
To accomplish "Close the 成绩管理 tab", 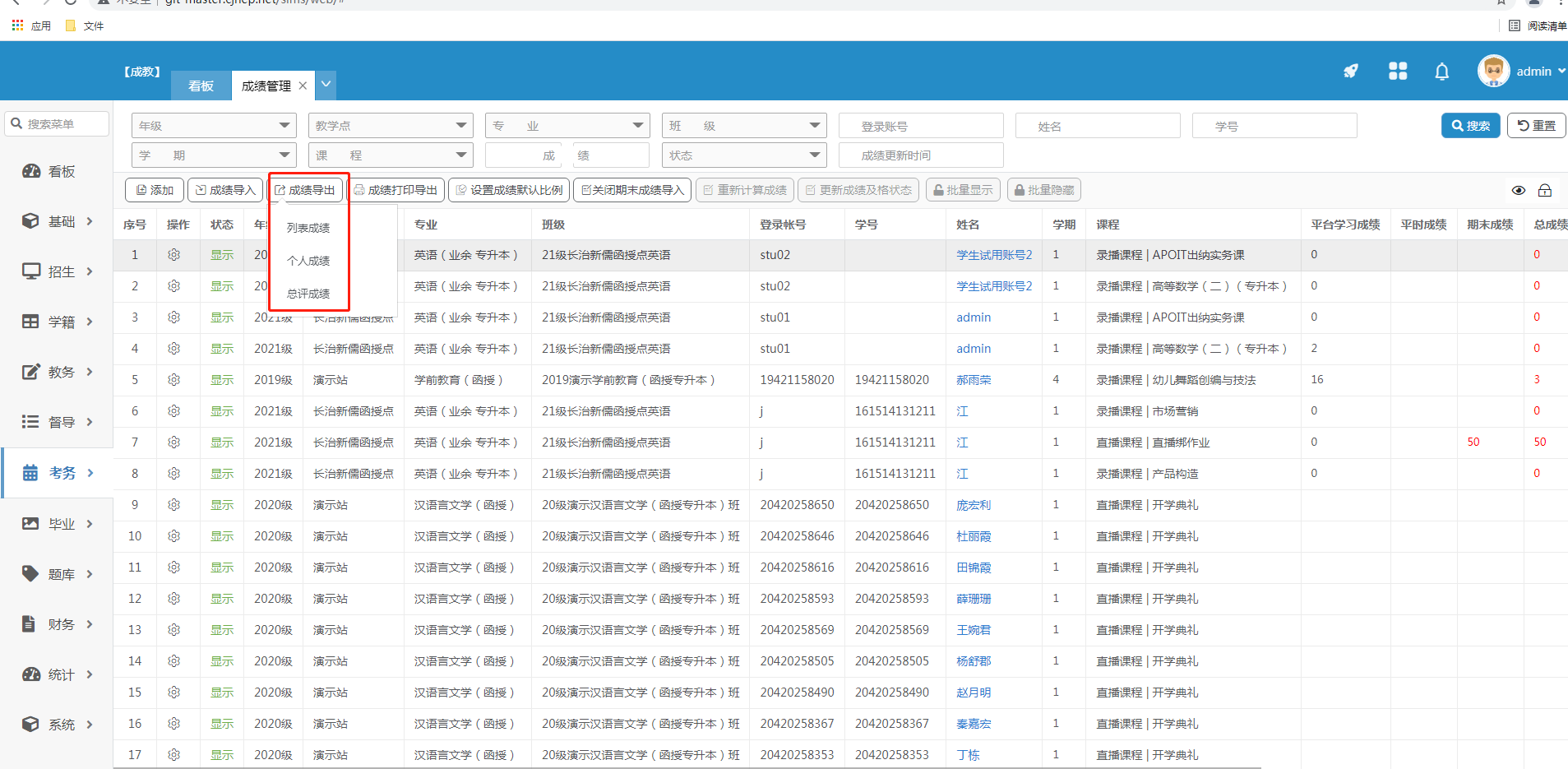I will (303, 86).
